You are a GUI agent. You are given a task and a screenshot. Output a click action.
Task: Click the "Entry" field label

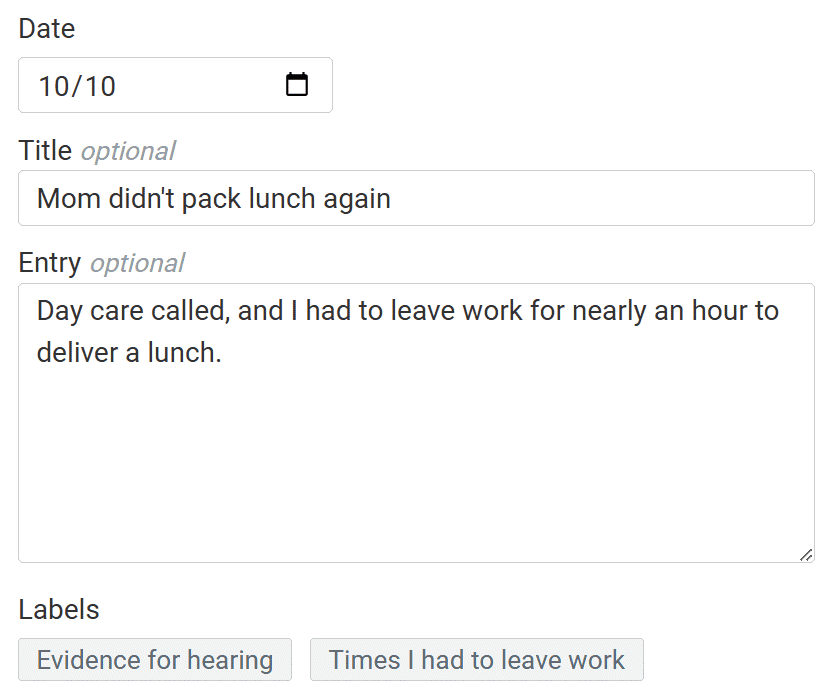click(x=50, y=263)
